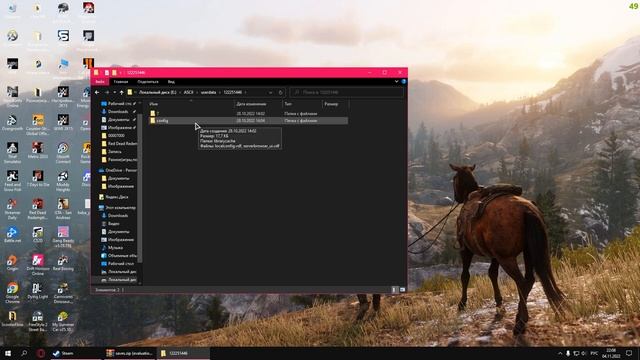Click the userdata breadcrumb segment
This screenshot has height=360, width=640.
click(x=209, y=92)
